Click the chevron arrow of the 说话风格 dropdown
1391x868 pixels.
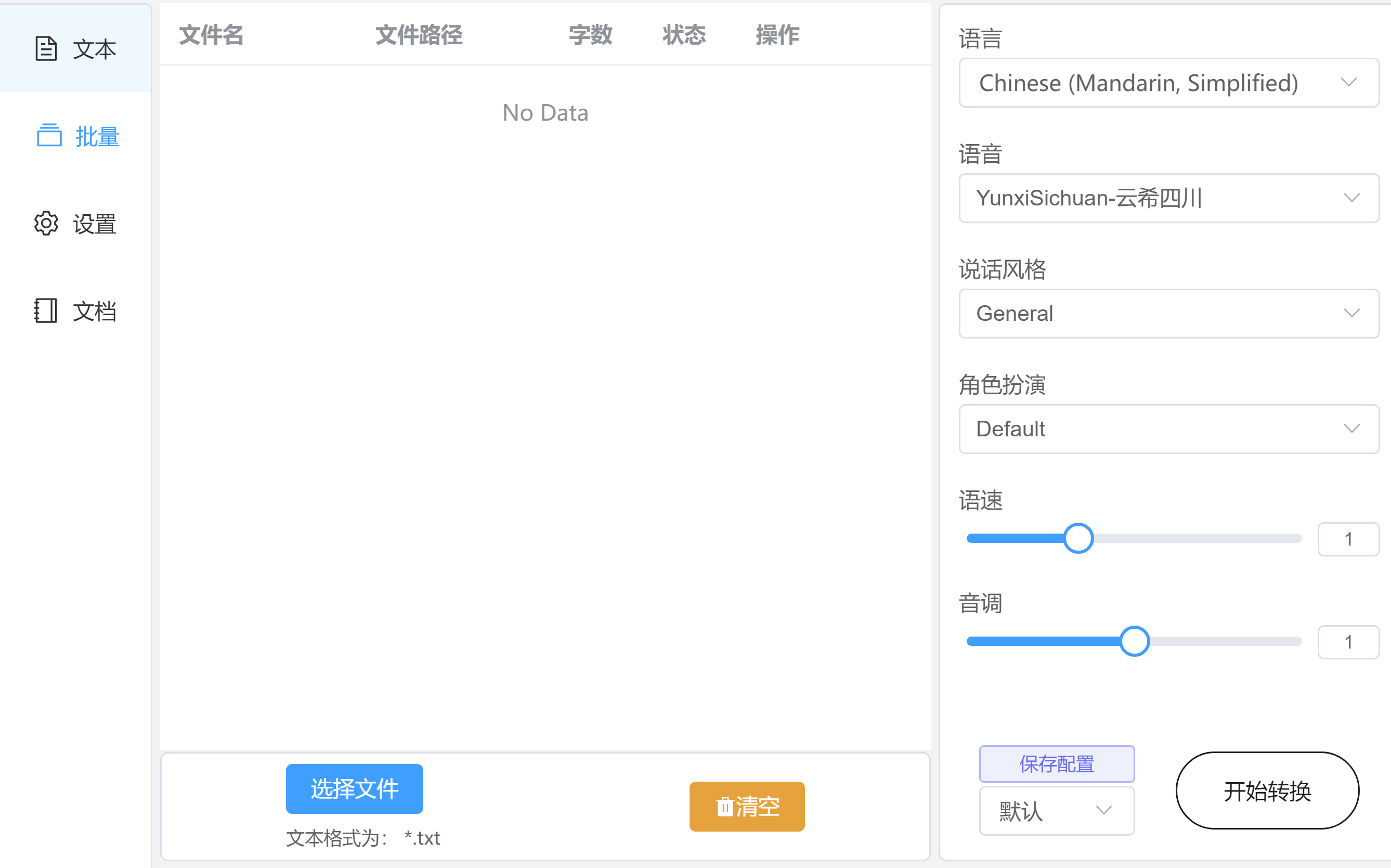(1351, 314)
